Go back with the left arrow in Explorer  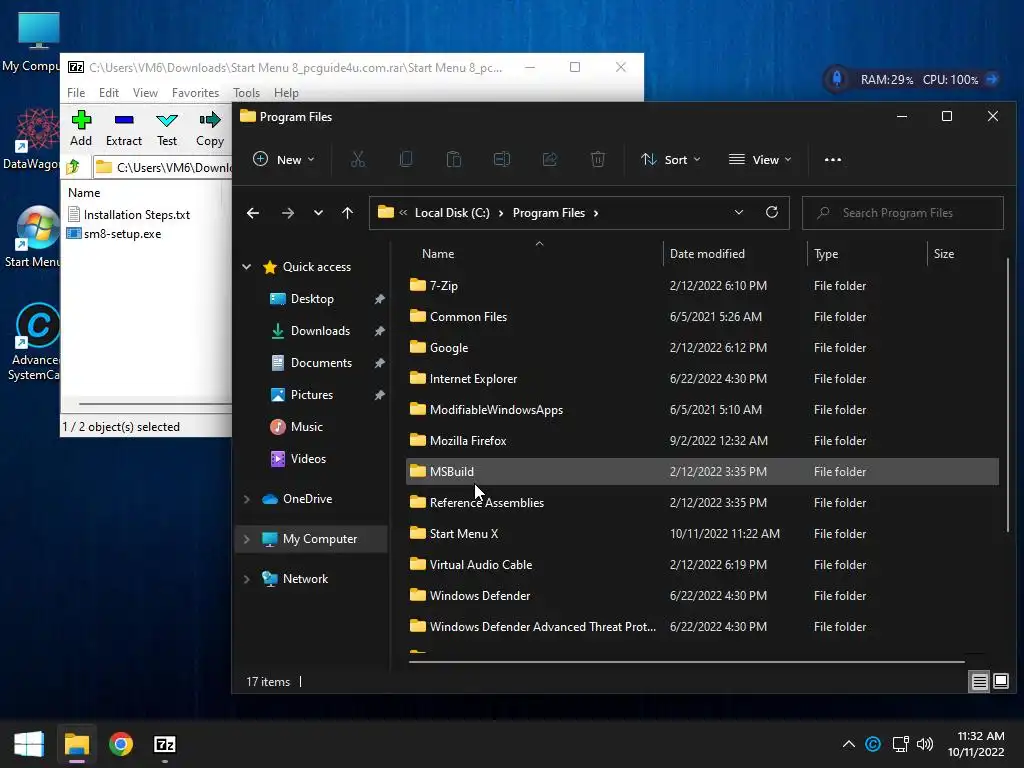click(x=253, y=213)
